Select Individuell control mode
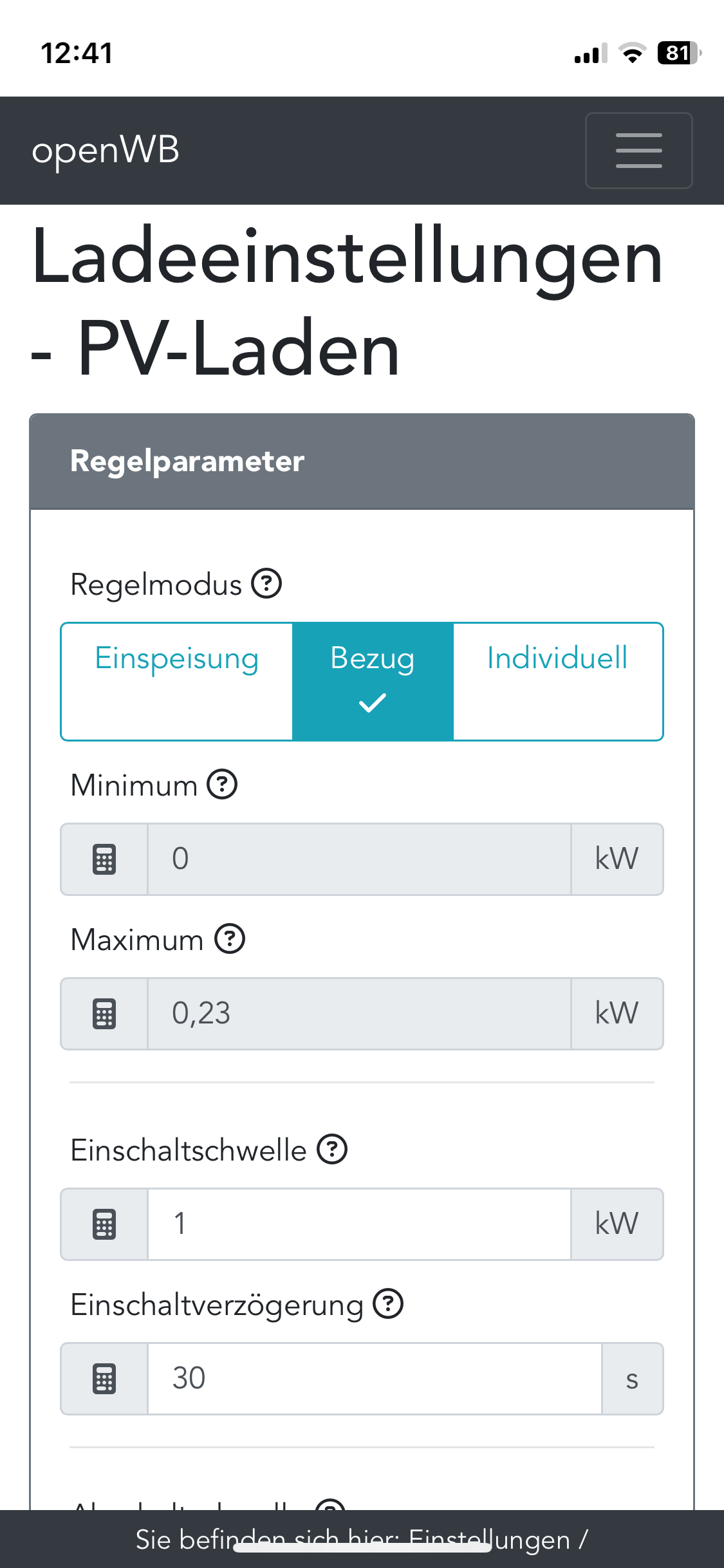This screenshot has width=724, height=1568. (557, 681)
